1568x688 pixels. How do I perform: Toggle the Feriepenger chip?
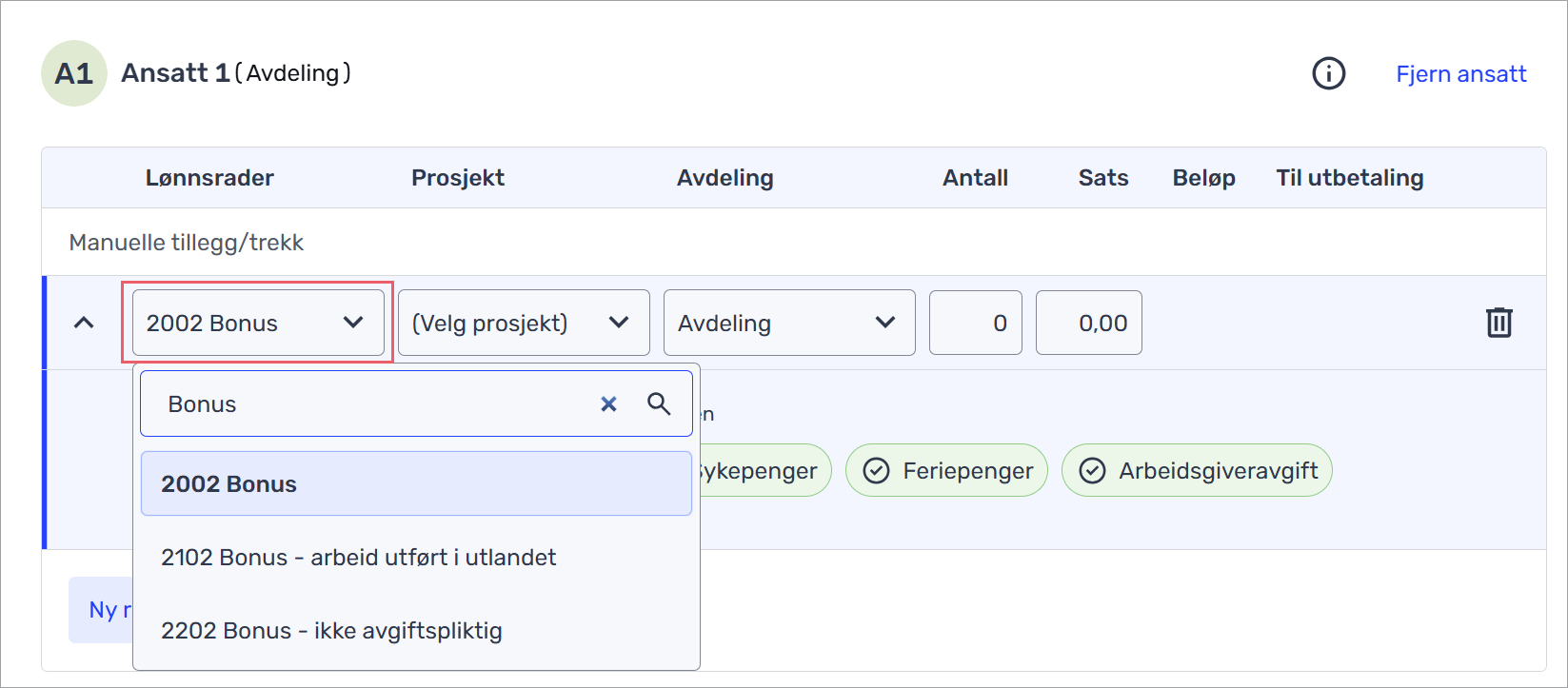click(946, 470)
